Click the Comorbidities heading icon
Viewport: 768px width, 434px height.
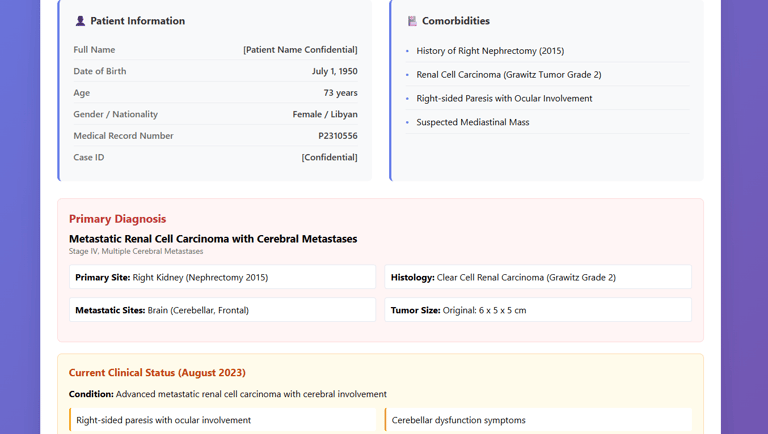(x=412, y=21)
